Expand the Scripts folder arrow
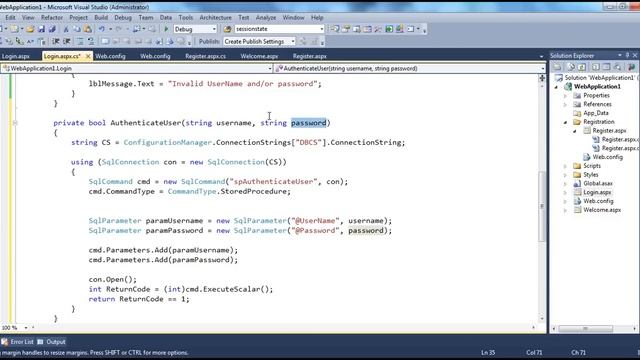This screenshot has height=360, width=640. pos(565,166)
